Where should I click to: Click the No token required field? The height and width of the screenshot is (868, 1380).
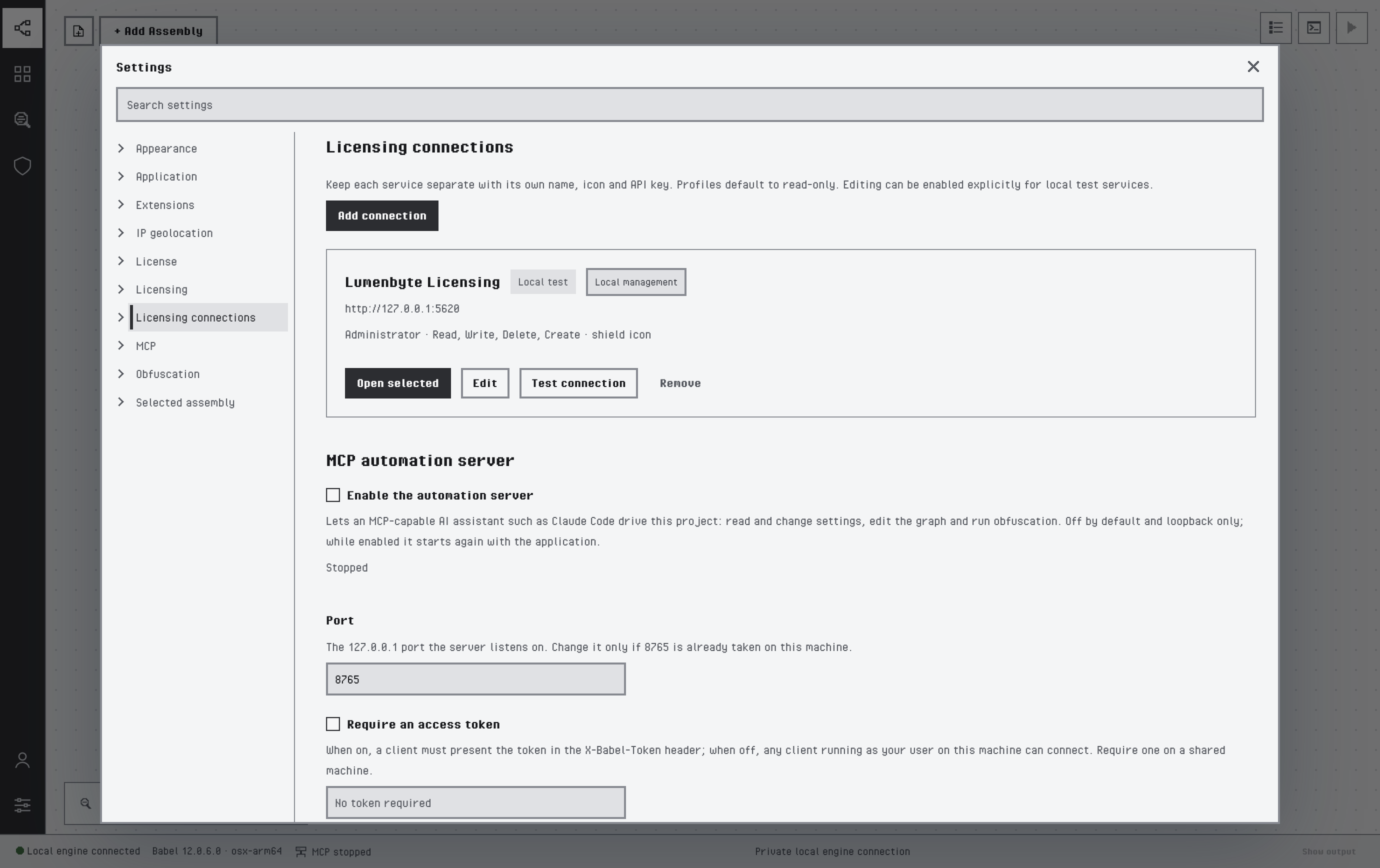click(x=475, y=802)
